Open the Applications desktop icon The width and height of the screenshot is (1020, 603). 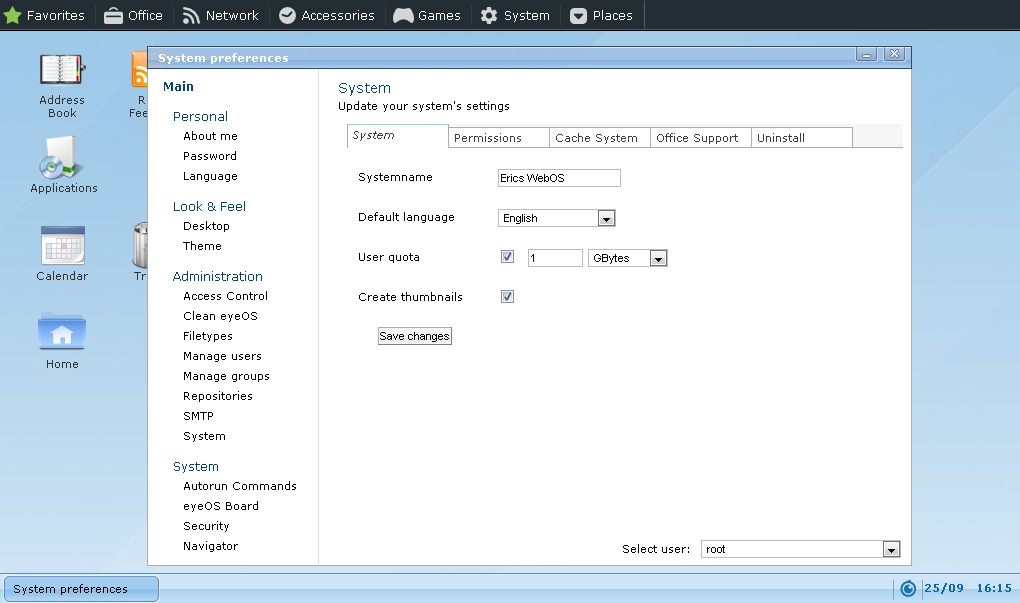tap(63, 165)
